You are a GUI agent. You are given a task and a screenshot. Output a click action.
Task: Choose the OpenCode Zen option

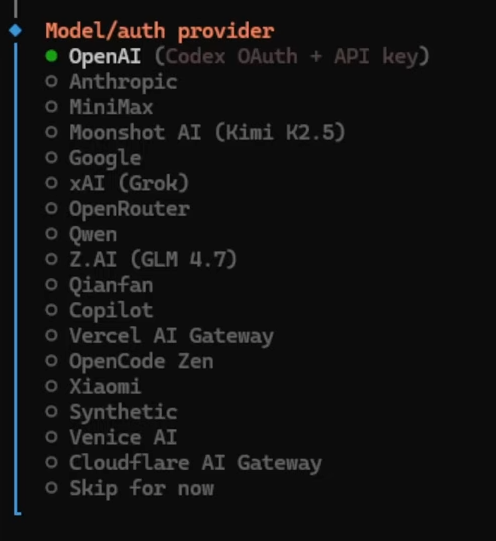[x=129, y=361]
